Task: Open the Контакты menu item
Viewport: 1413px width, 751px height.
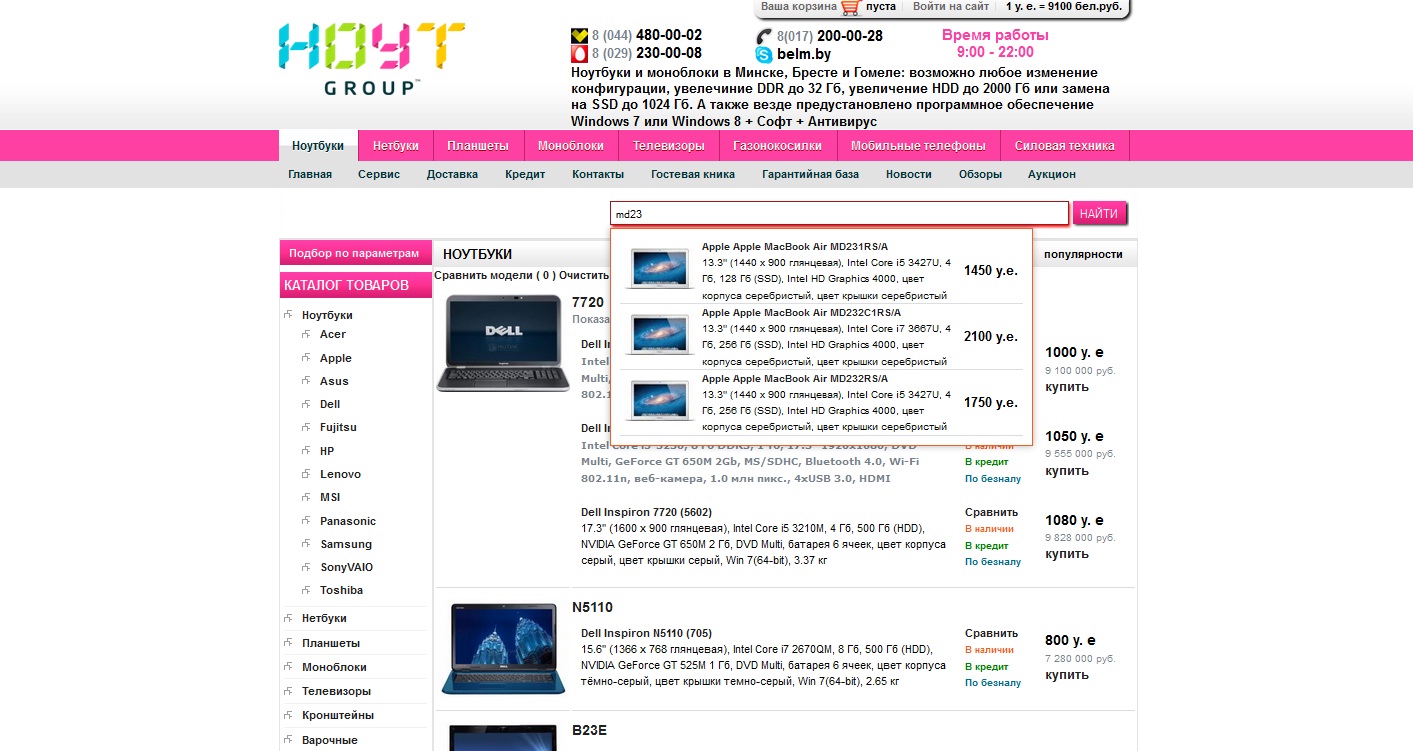Action: coord(598,174)
